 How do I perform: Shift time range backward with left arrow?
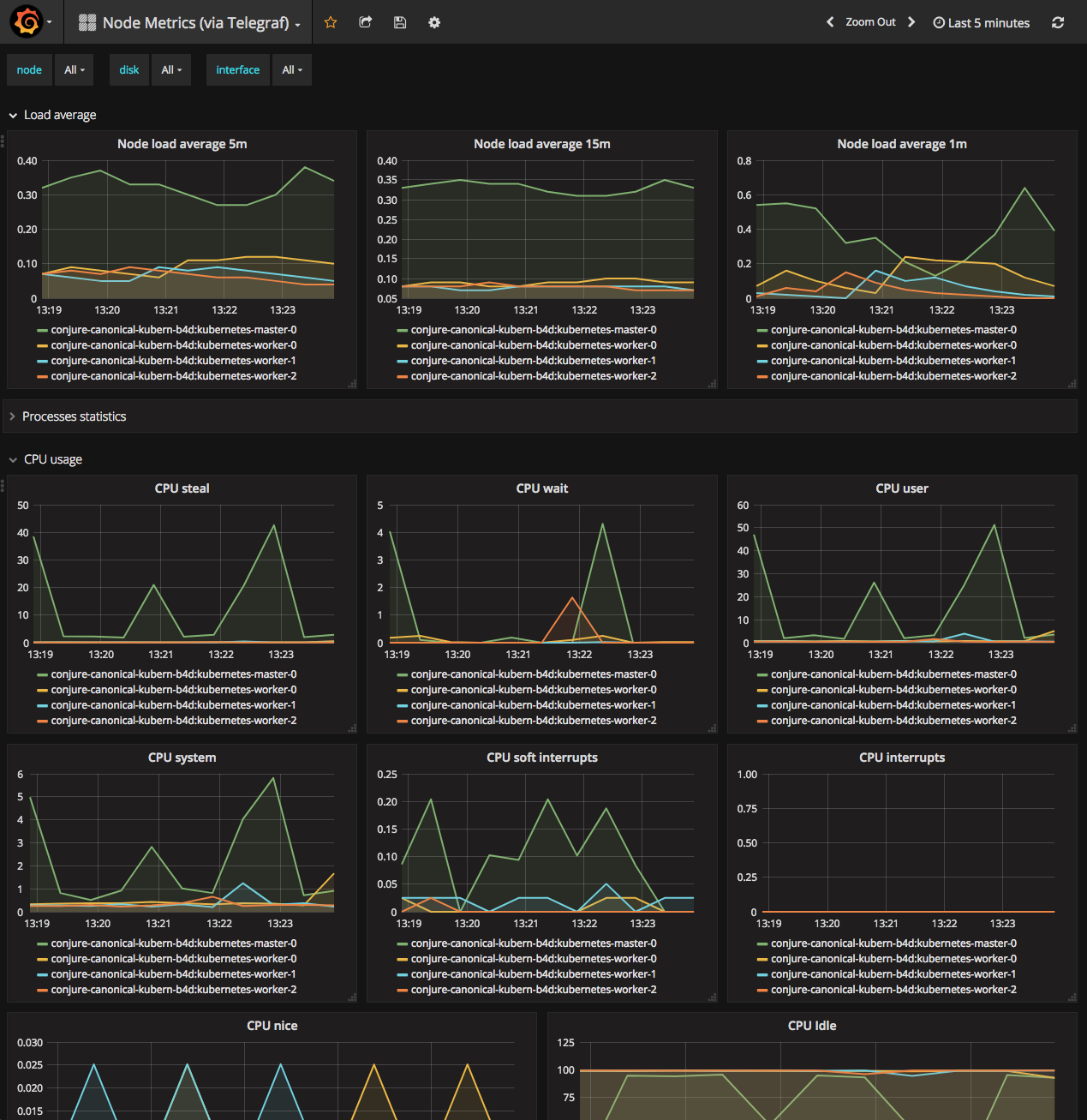pyautogui.click(x=829, y=22)
